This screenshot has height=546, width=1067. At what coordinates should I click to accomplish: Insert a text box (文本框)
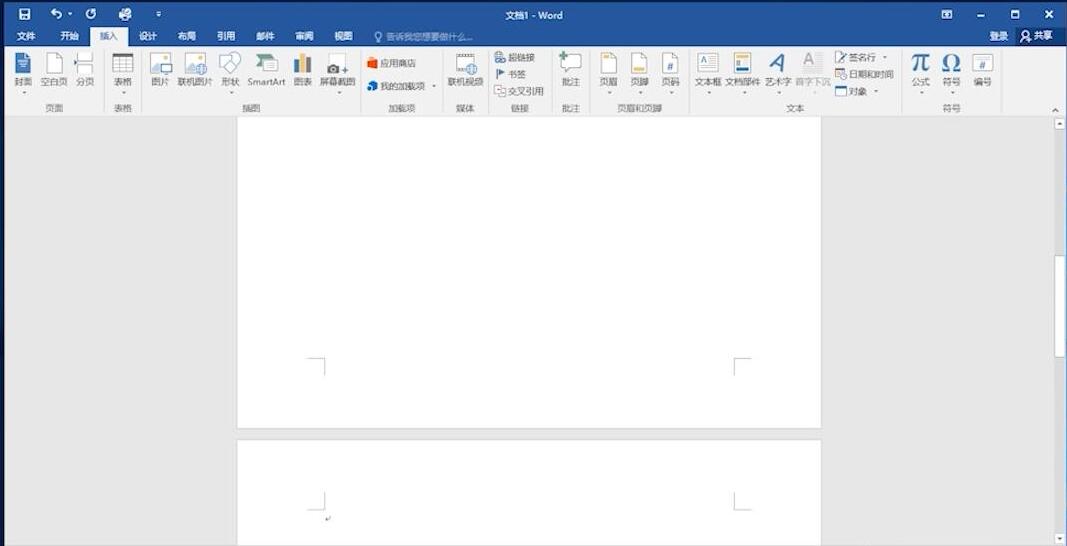click(x=708, y=73)
